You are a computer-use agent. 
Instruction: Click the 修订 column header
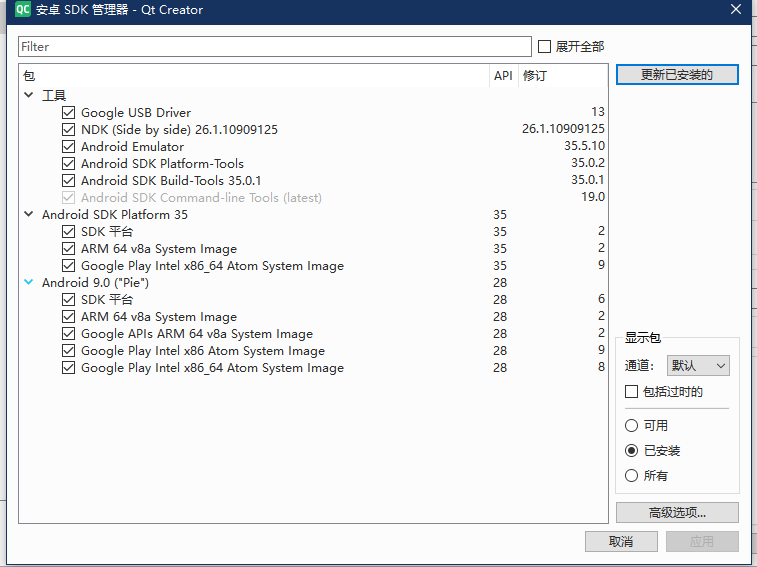tap(563, 75)
